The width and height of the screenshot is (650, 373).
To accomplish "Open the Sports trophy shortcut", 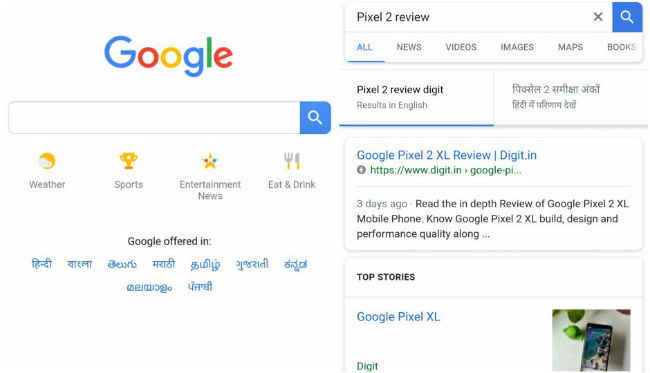I will tap(129, 161).
